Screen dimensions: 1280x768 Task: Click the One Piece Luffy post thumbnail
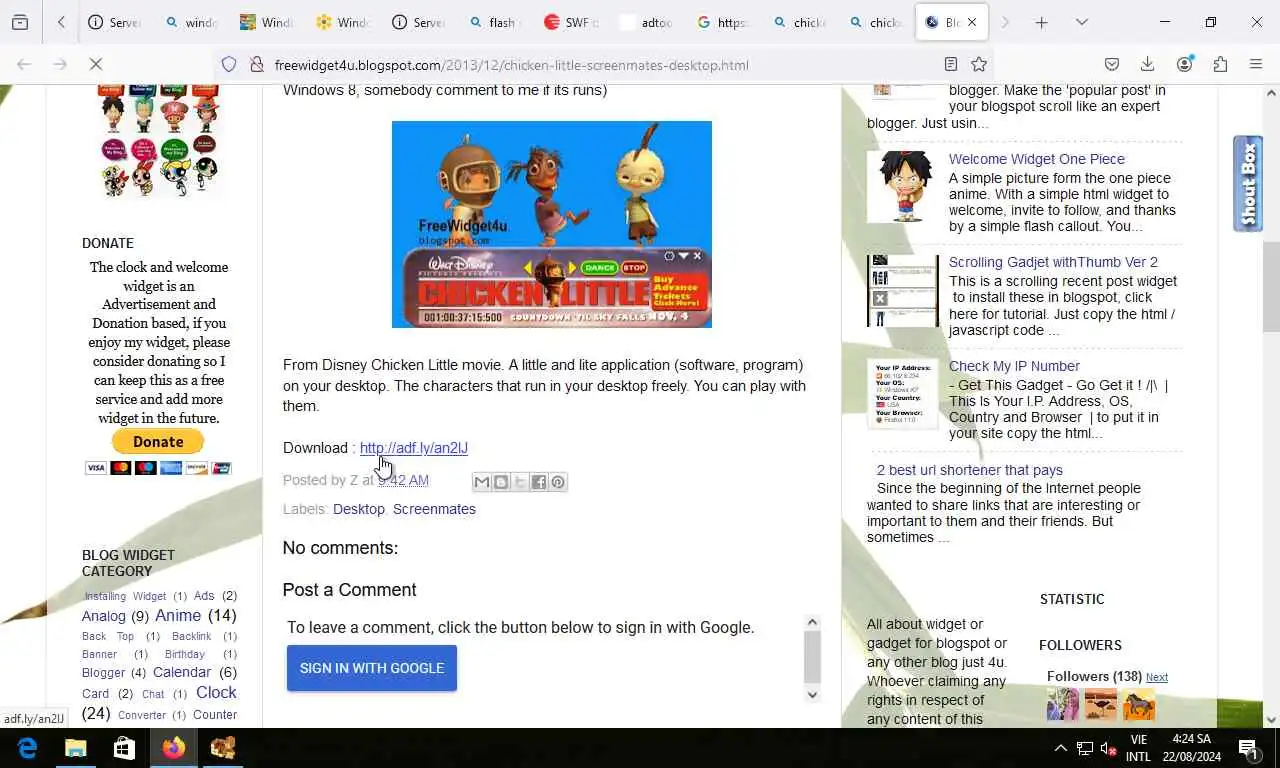pos(903,186)
